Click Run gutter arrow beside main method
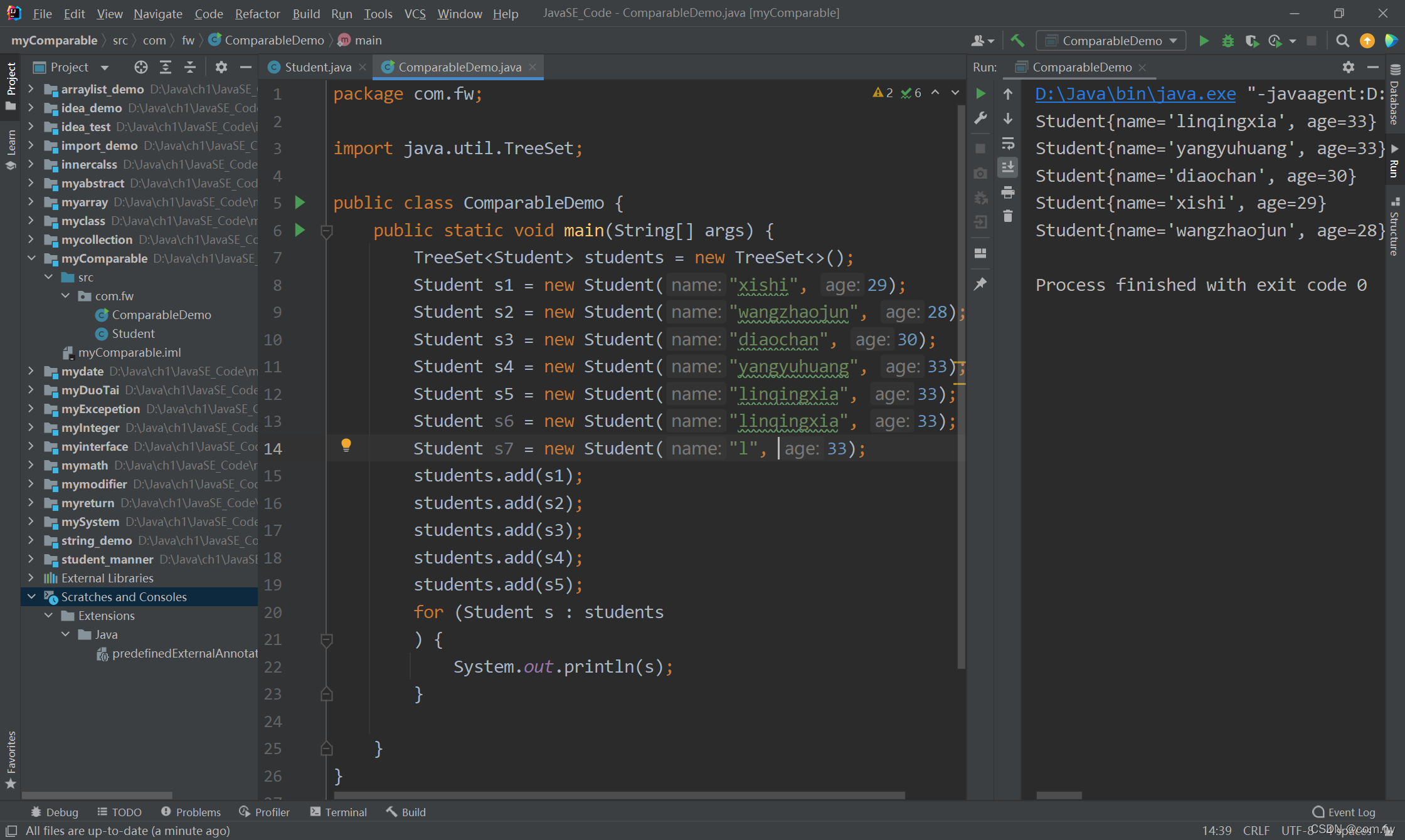This screenshot has width=1405, height=840. [x=300, y=230]
